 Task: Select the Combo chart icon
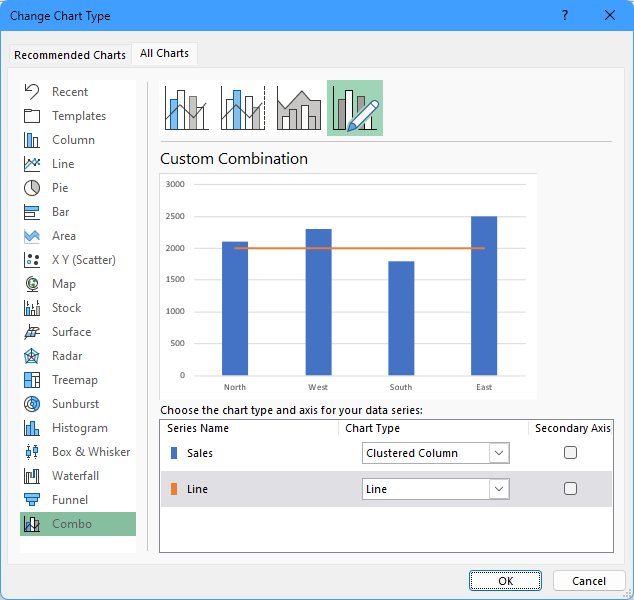32,524
